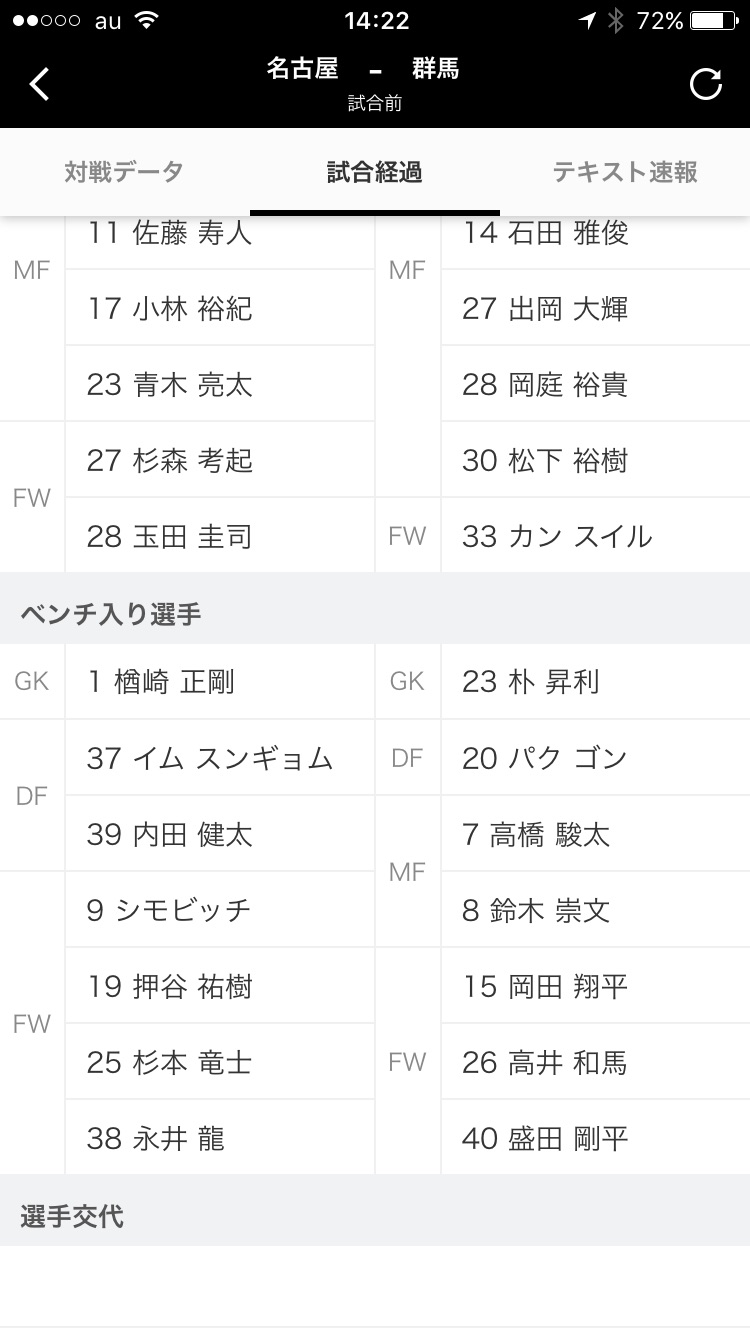
Task: Tap 40 盛田 剛平 player row
Action: (595, 1138)
